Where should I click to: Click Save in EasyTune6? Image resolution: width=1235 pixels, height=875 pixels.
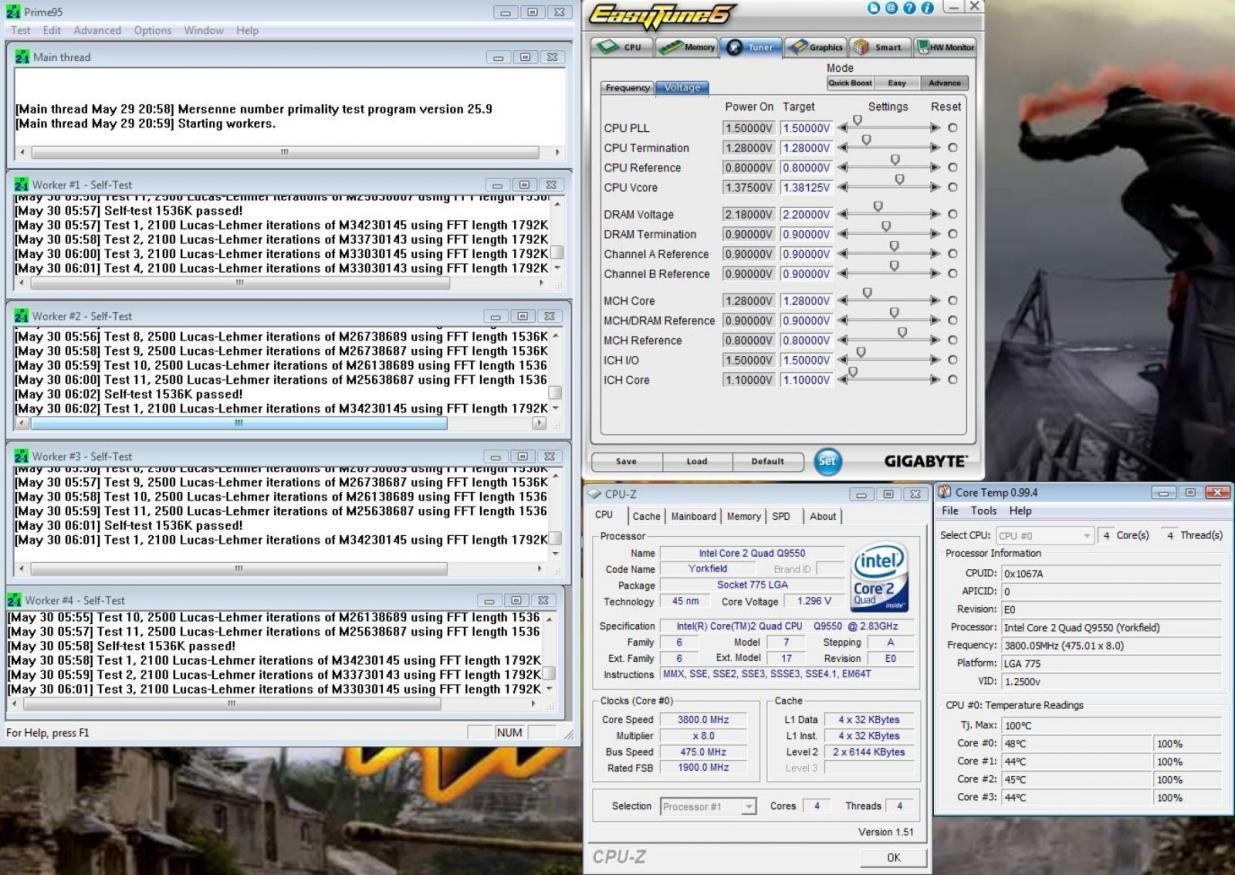click(x=626, y=462)
